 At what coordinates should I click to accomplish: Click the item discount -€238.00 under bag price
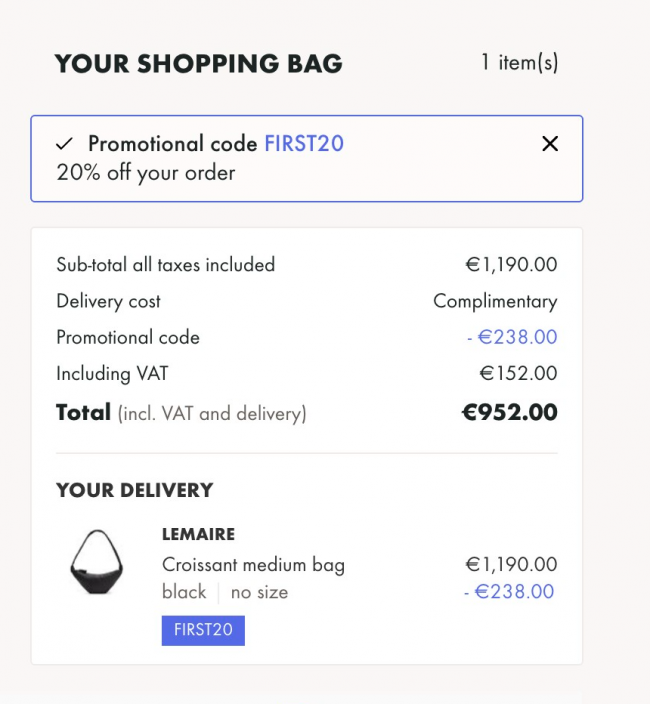point(509,591)
